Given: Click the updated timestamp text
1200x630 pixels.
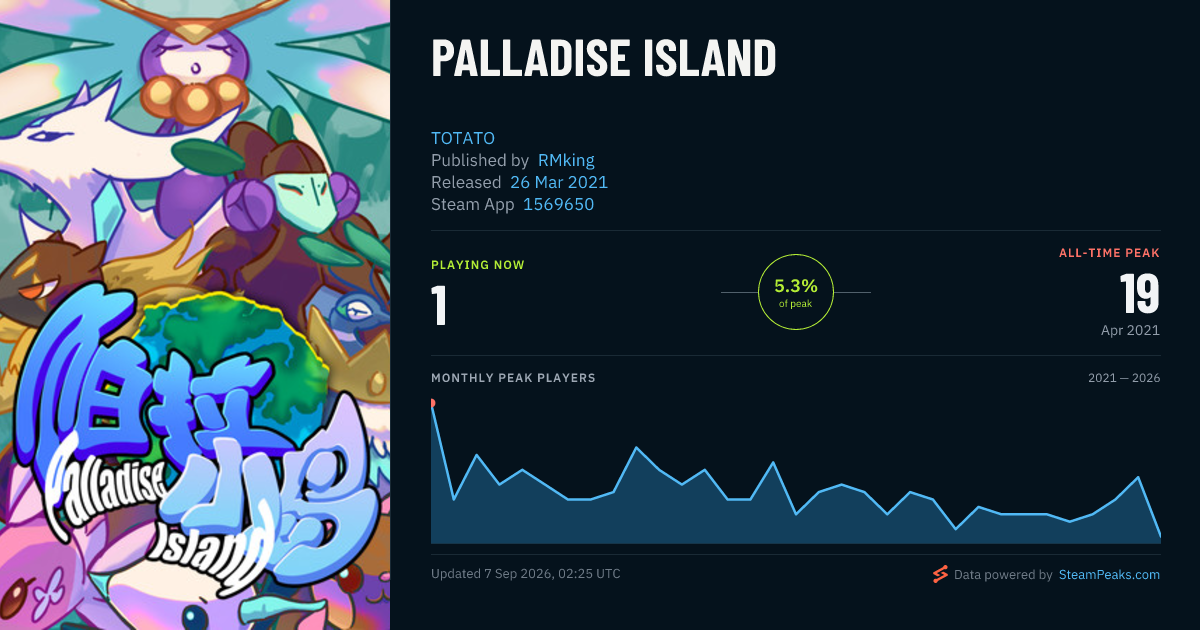Looking at the screenshot, I should click(526, 574).
